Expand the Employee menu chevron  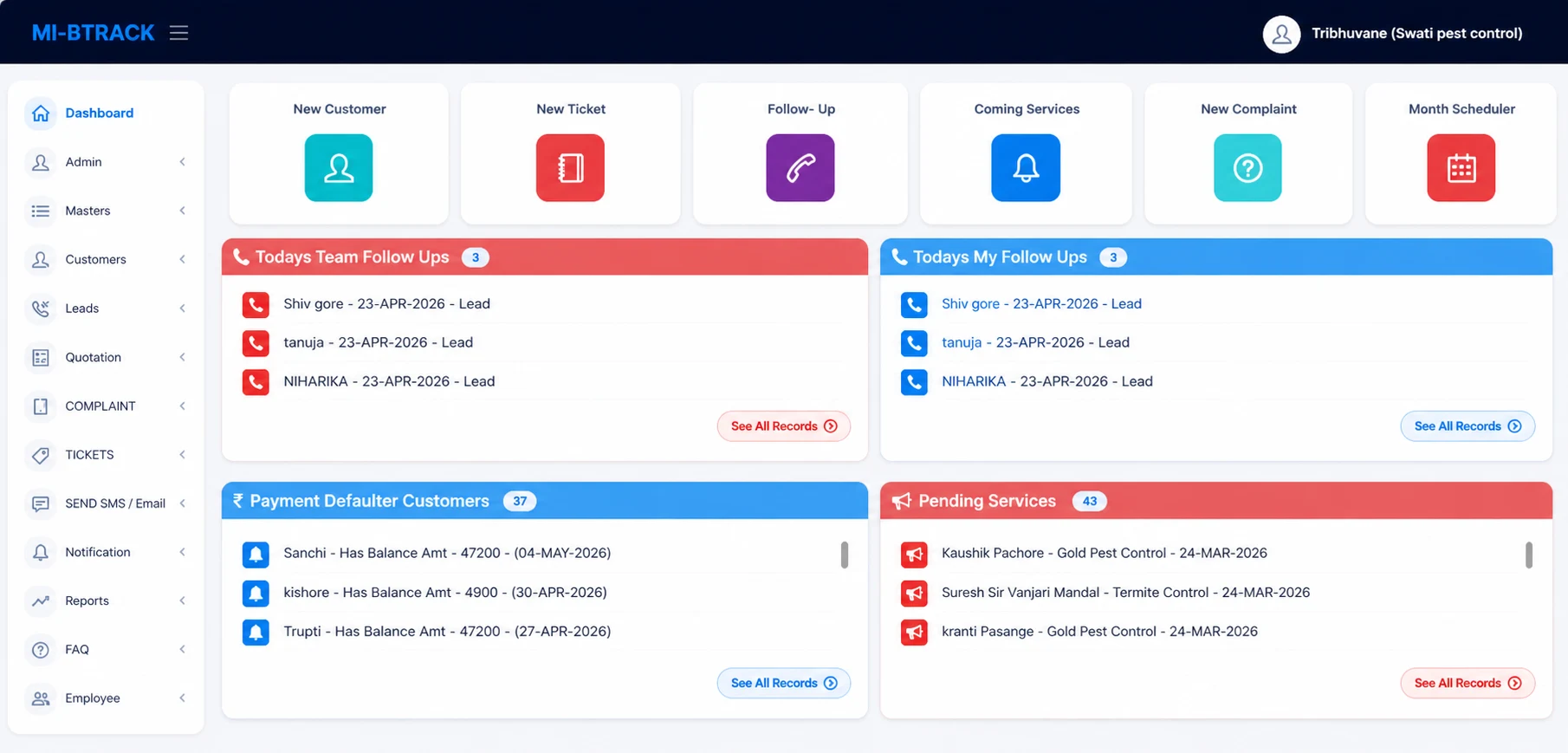[182, 698]
